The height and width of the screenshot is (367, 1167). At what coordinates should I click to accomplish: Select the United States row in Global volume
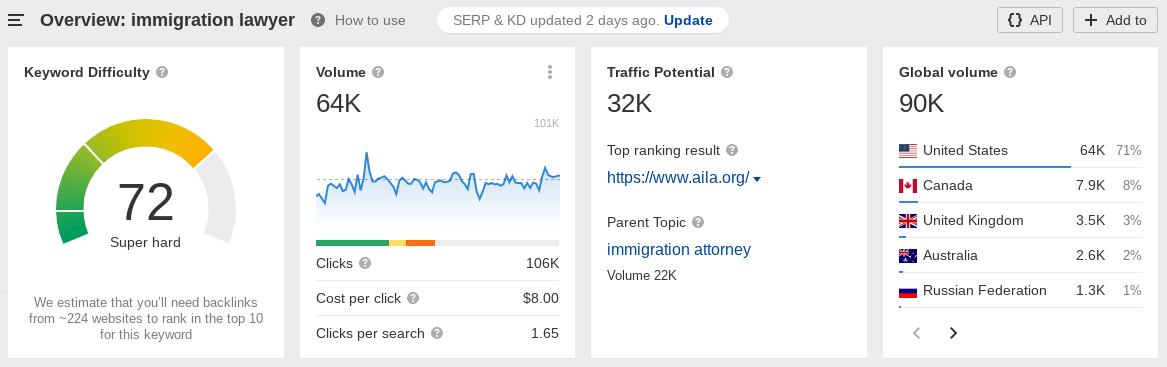coord(1020,151)
